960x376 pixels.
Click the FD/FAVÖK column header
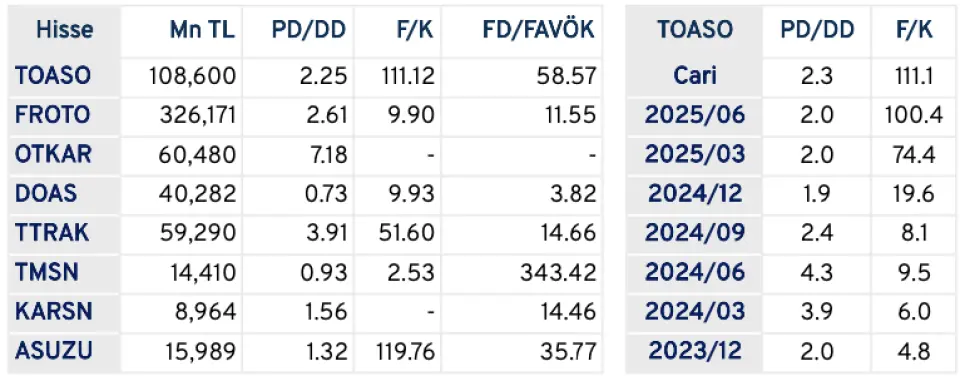click(539, 30)
